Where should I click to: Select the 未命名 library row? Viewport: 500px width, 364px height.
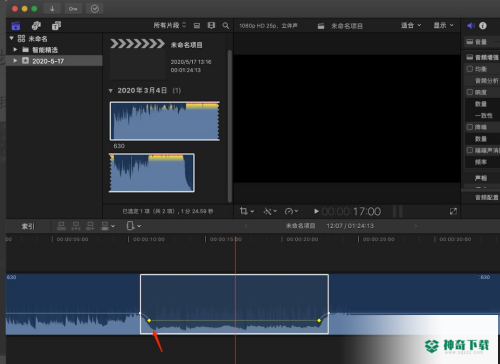(x=54, y=39)
